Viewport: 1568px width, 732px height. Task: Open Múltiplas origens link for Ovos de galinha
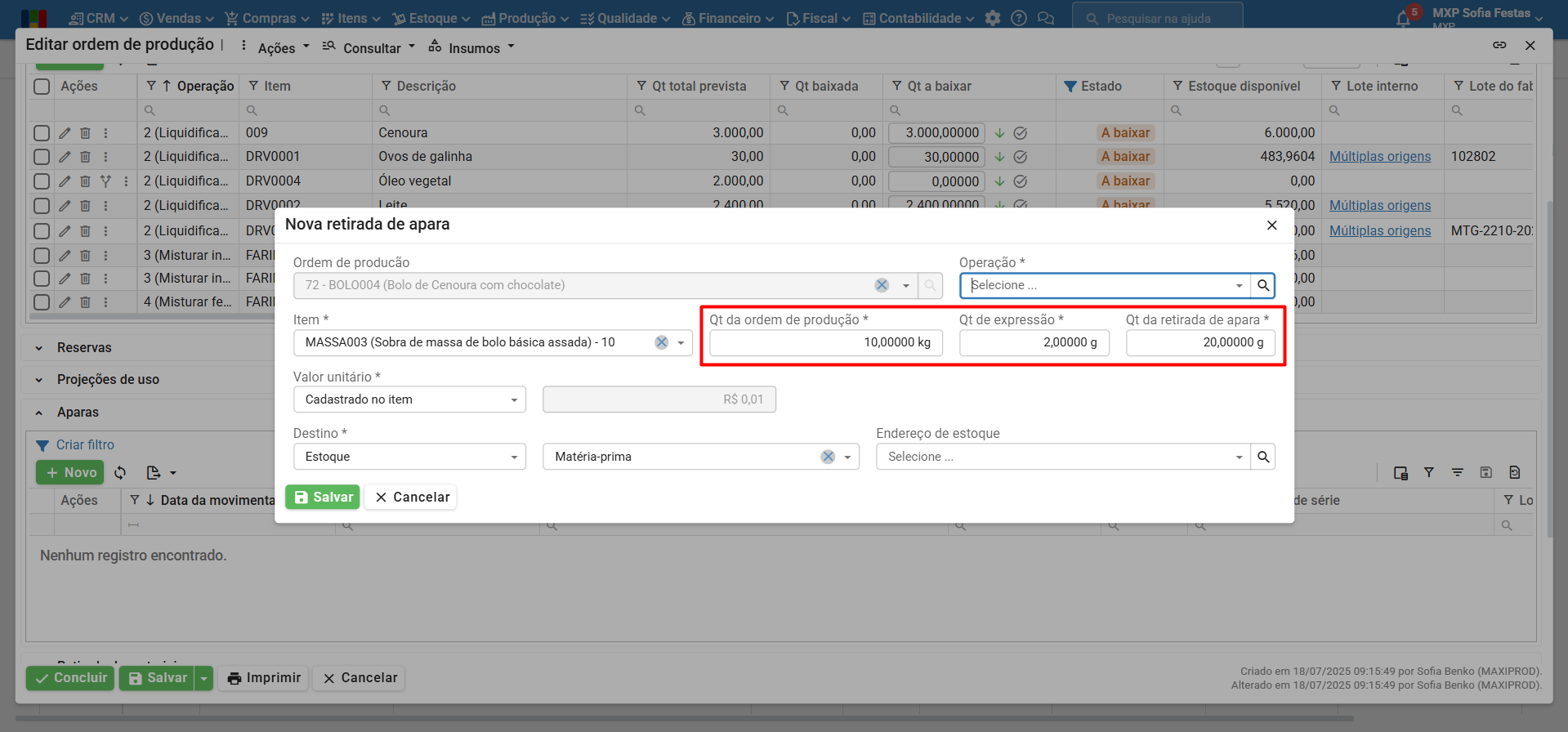click(x=1379, y=157)
